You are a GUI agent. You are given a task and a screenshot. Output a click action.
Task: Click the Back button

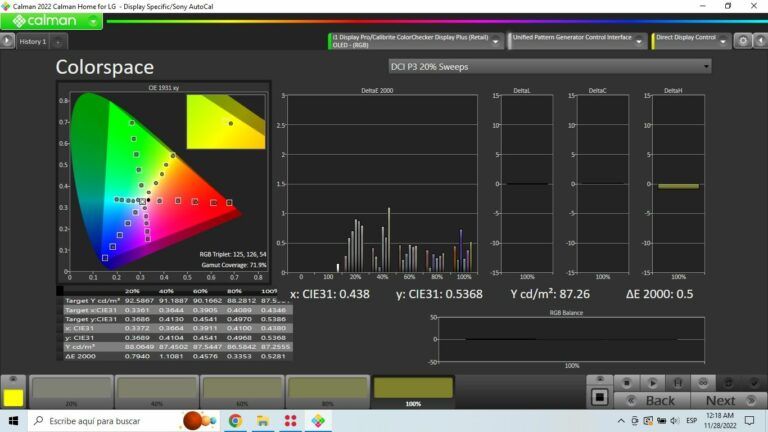pos(660,400)
